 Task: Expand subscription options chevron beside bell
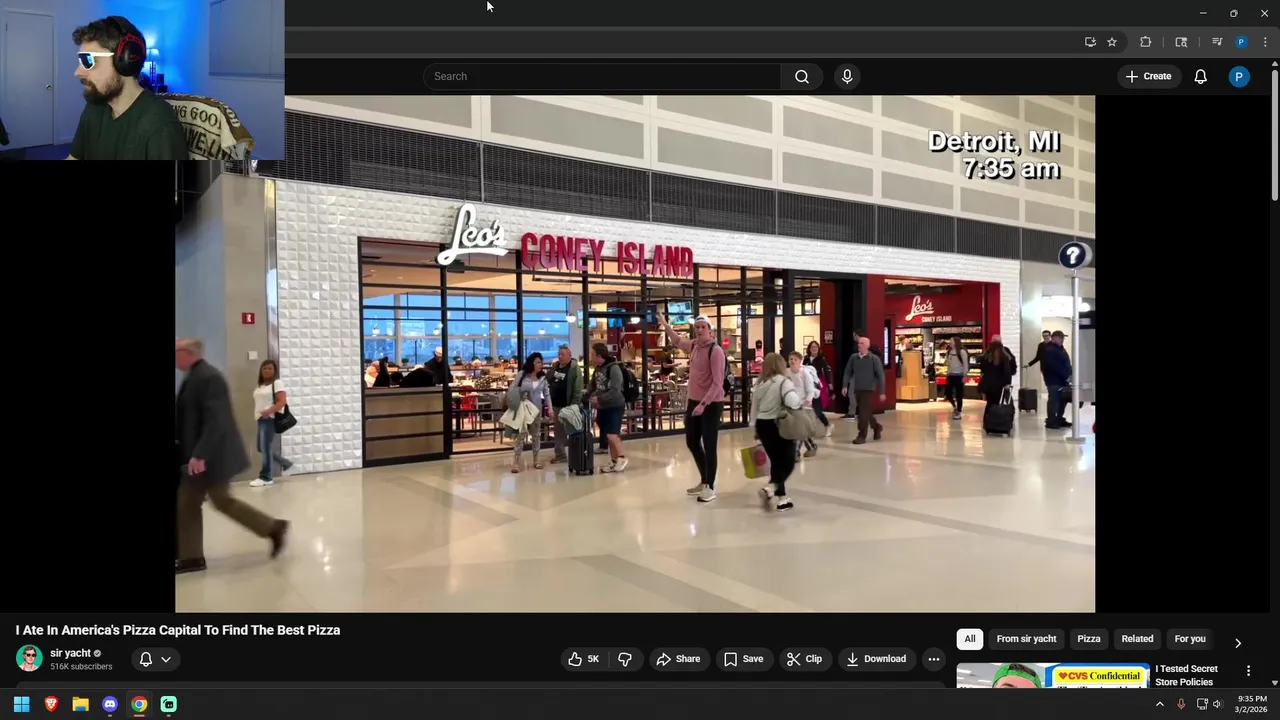166,659
